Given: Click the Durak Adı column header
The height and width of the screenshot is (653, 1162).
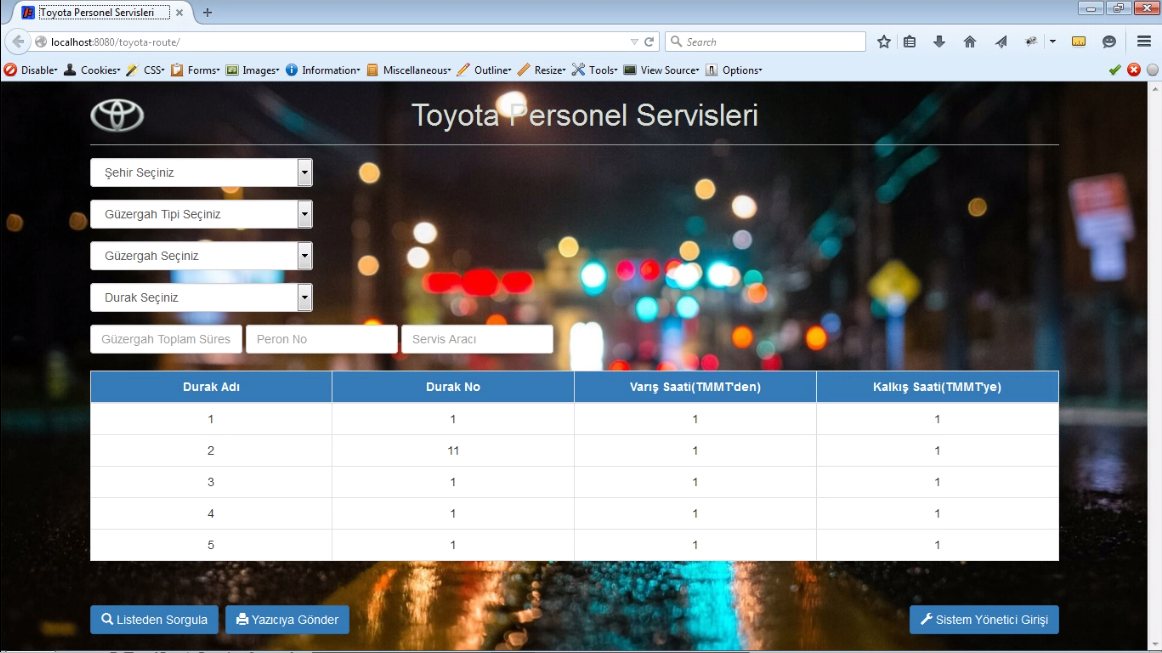Looking at the screenshot, I should (211, 387).
